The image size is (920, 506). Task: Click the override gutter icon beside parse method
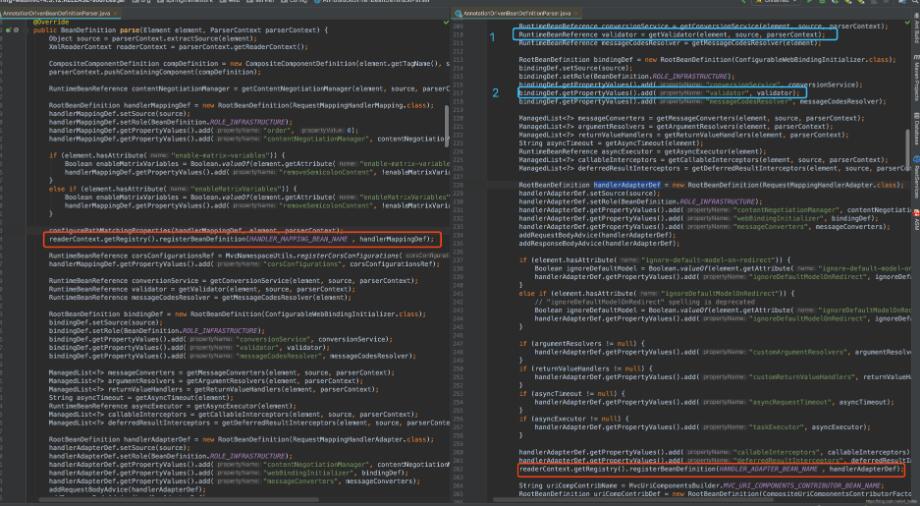10,30
